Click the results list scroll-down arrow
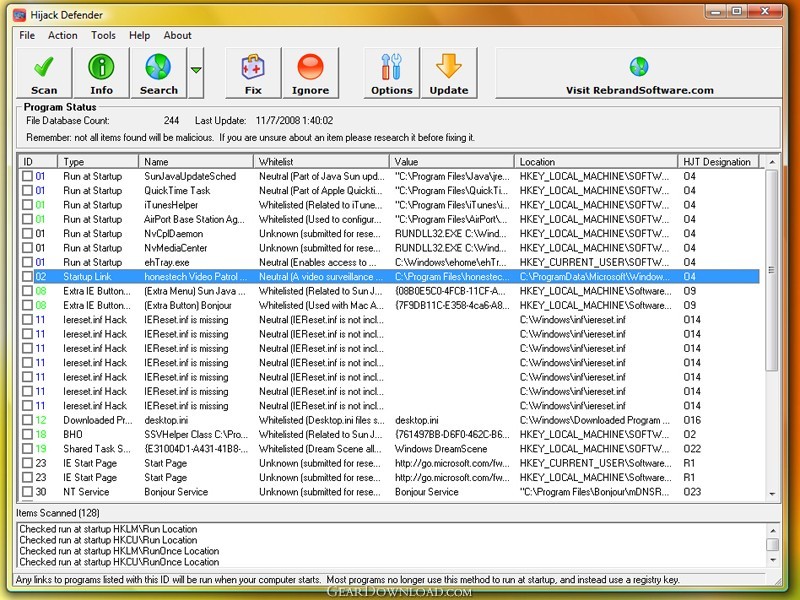Viewport: 800px width, 600px height. (x=772, y=494)
